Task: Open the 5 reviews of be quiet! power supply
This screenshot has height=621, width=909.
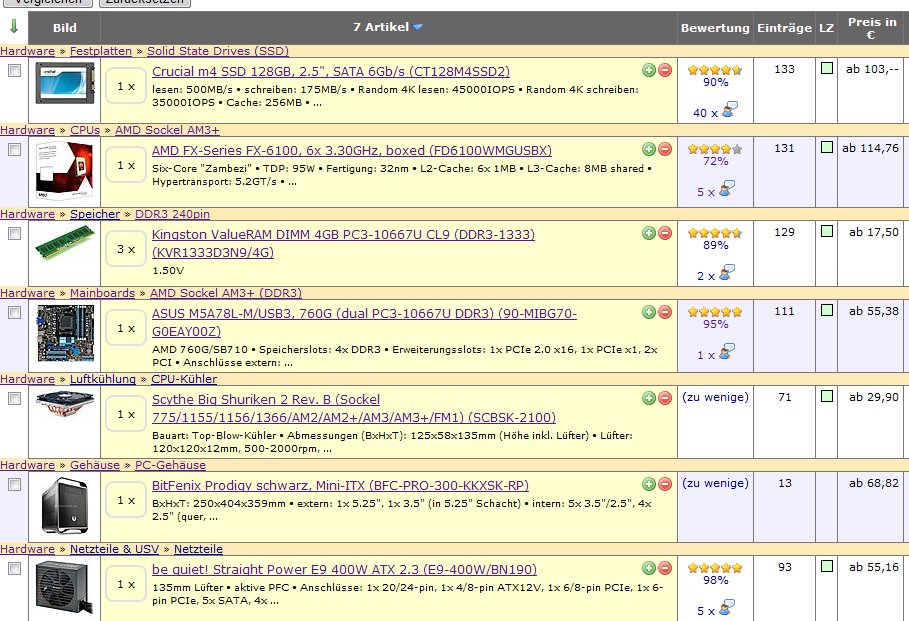Action: tap(715, 608)
